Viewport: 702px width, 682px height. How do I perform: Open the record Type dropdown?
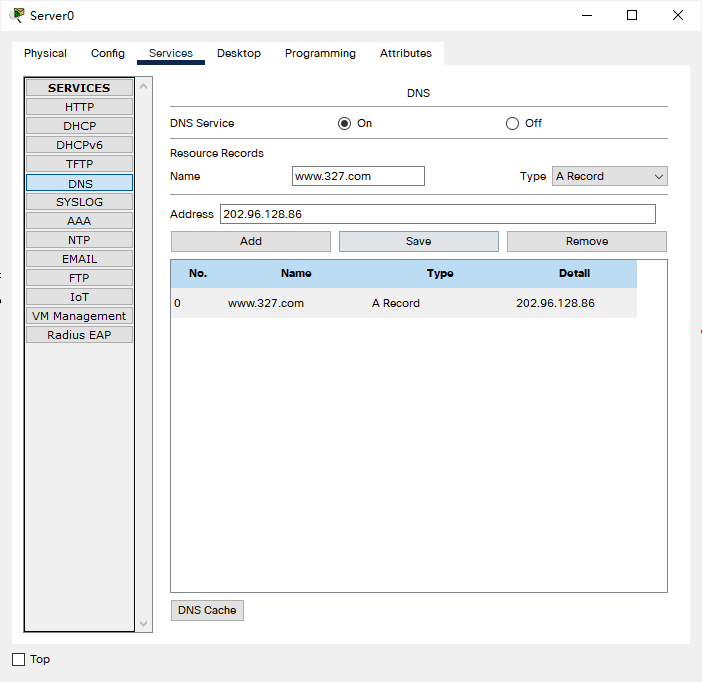point(609,176)
